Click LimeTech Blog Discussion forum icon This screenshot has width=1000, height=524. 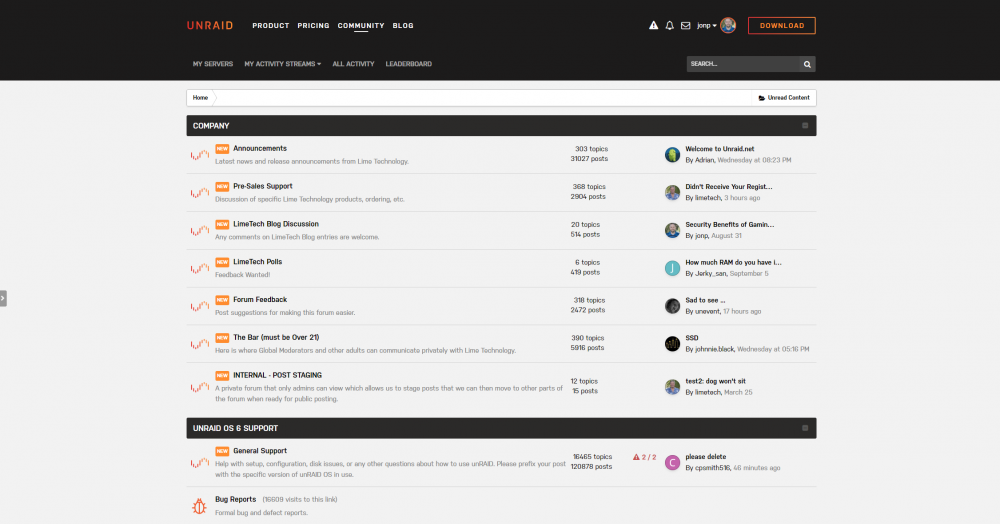[x=200, y=230]
